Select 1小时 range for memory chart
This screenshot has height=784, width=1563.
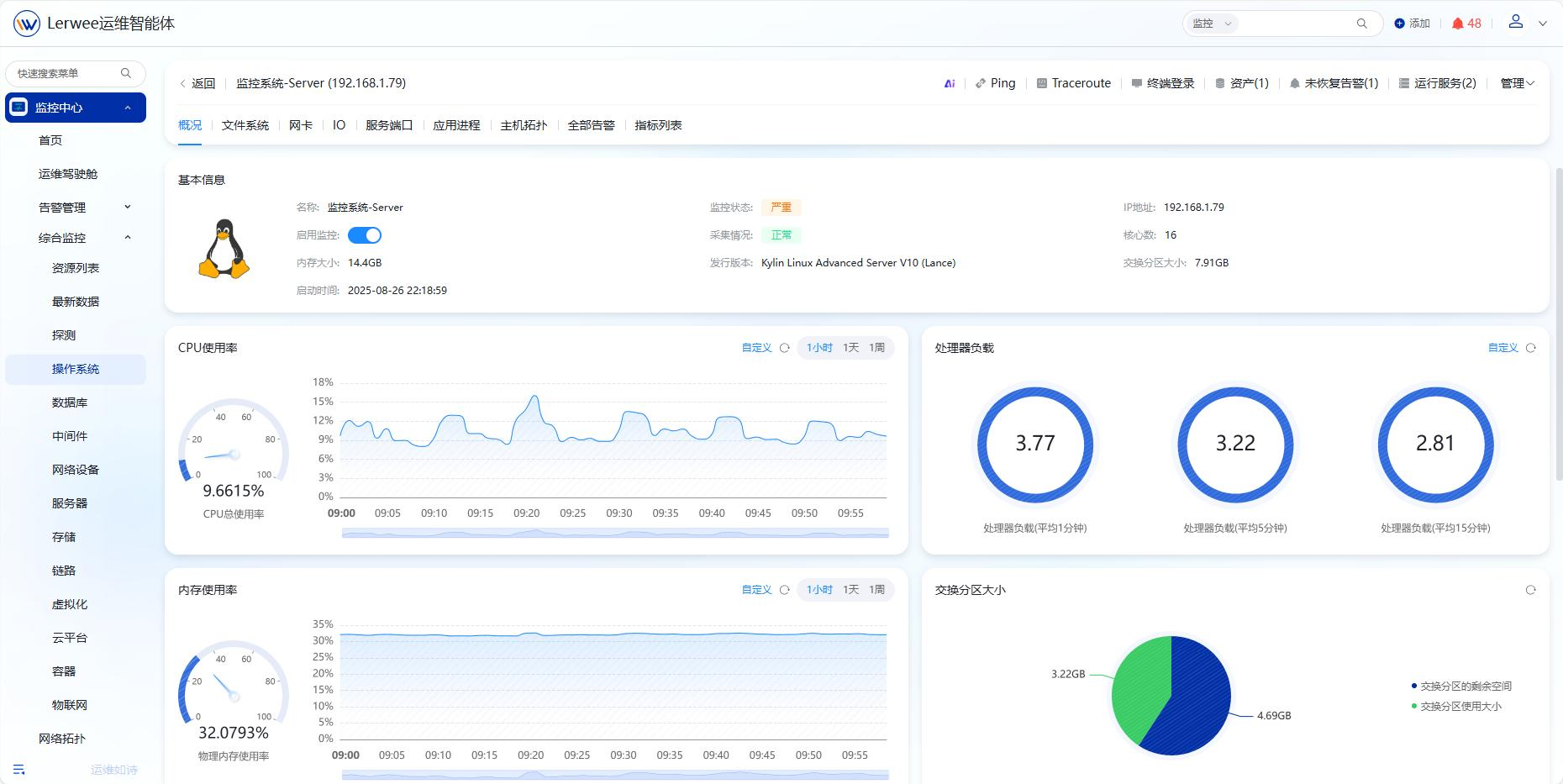(x=819, y=590)
